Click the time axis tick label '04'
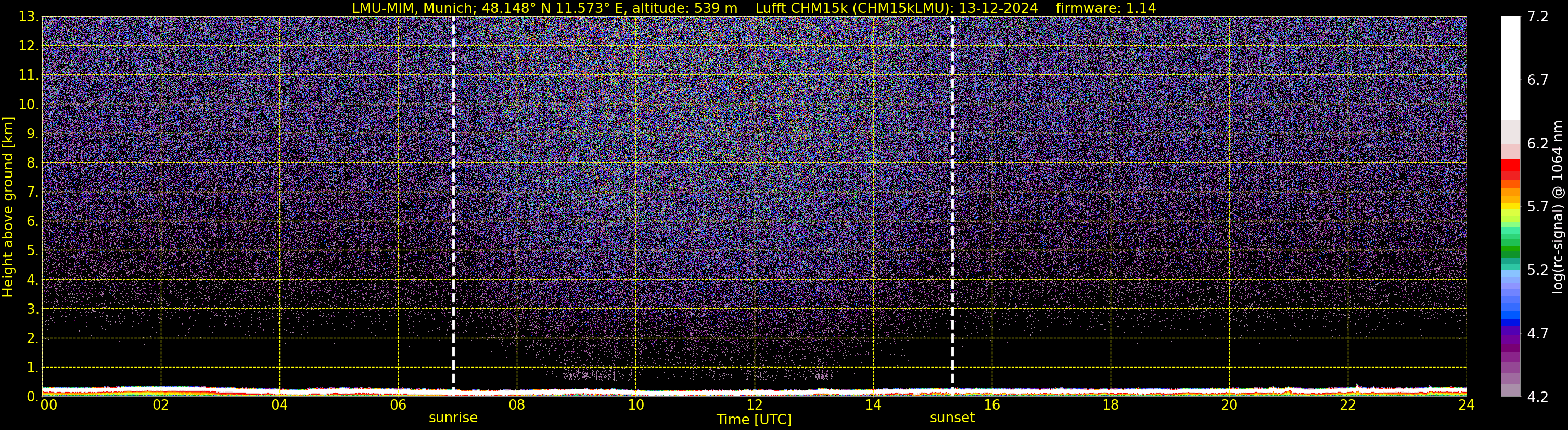The height and width of the screenshot is (430, 1568). 279,405
